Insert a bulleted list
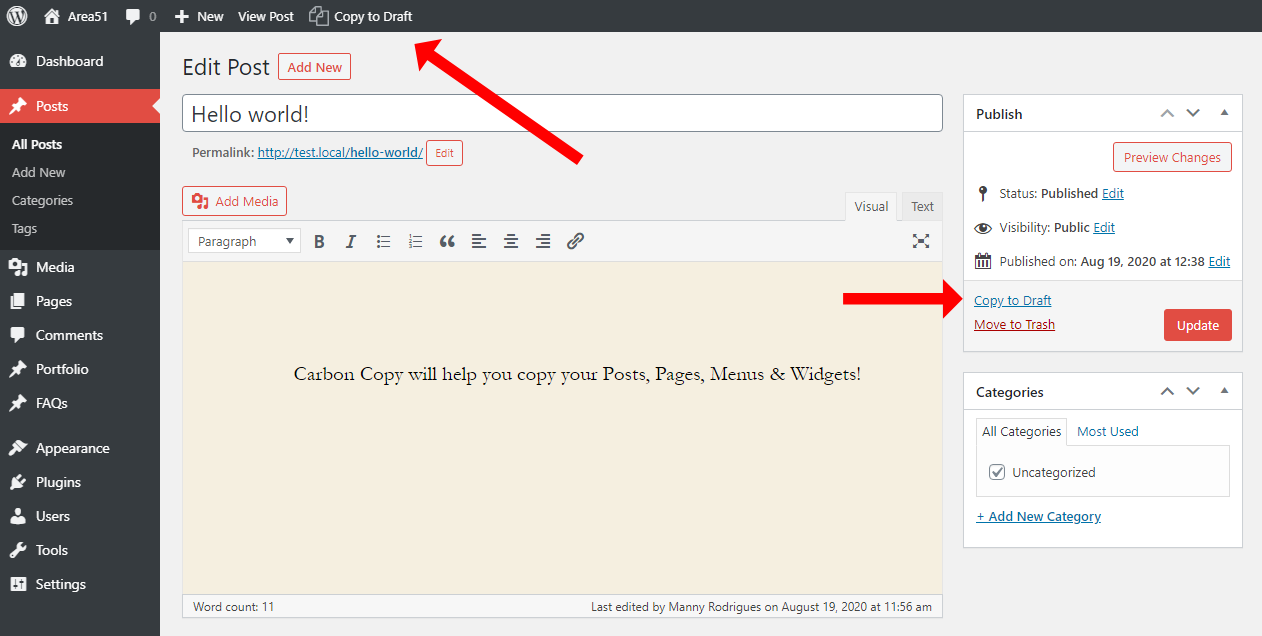The width and height of the screenshot is (1262, 636). 383,241
